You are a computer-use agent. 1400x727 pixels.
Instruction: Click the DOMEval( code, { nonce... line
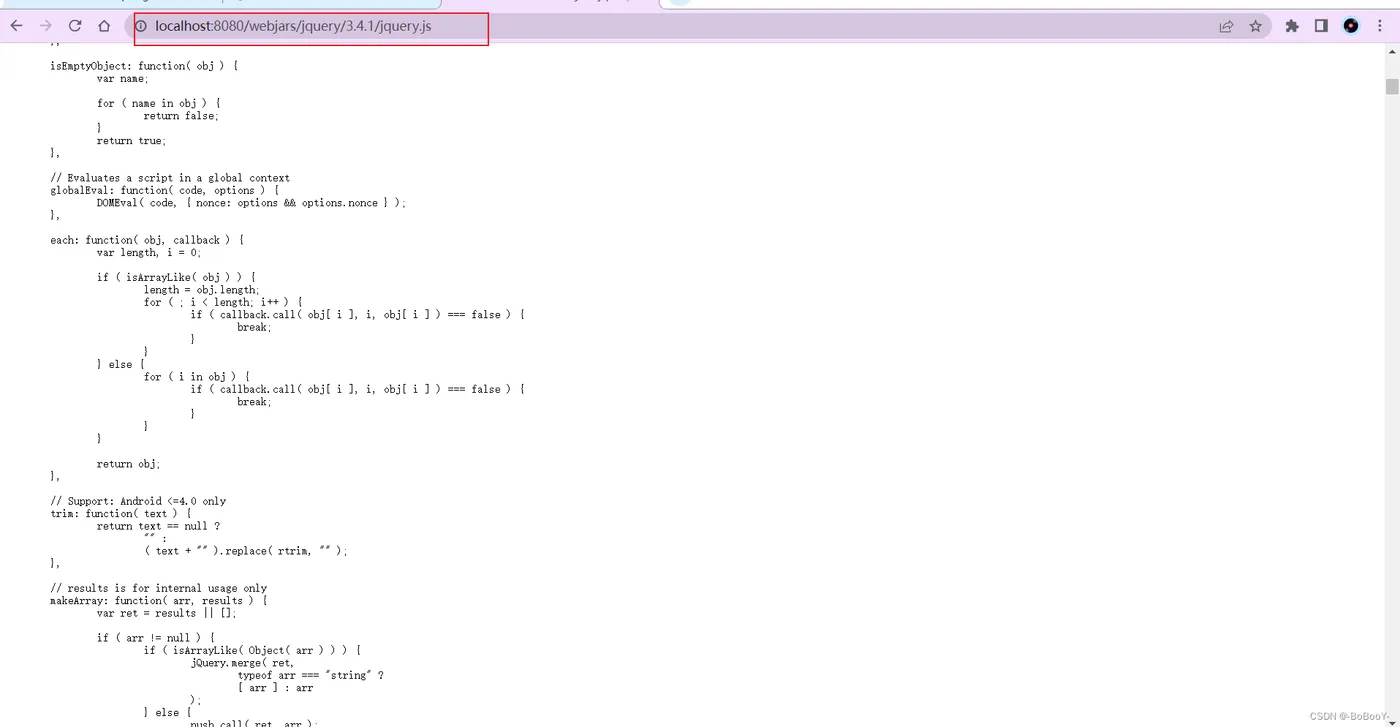[x=252, y=203]
